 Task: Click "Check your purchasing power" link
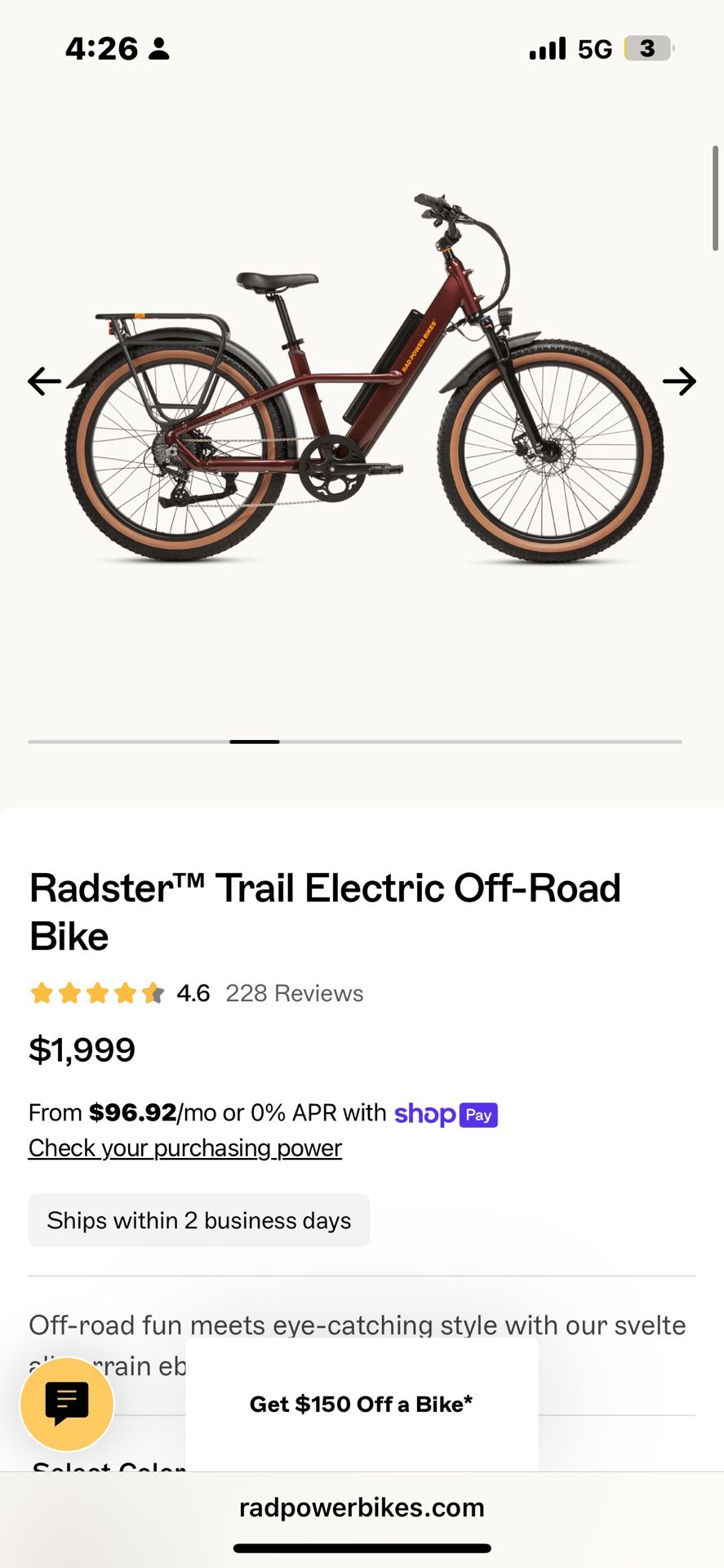click(185, 1147)
